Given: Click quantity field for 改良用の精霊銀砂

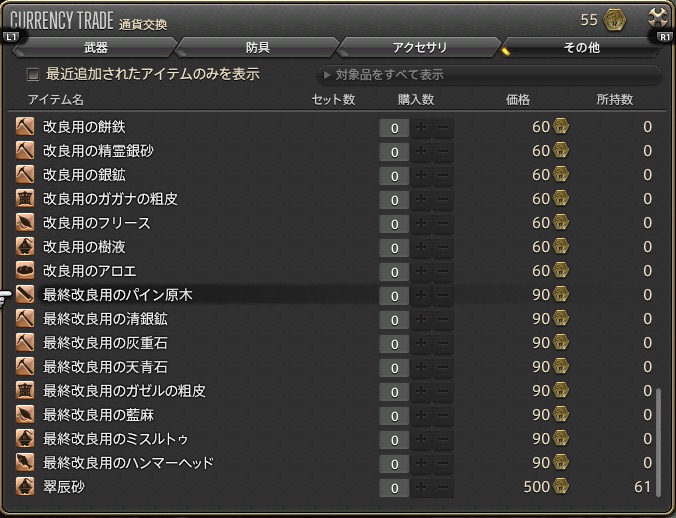Looking at the screenshot, I should tap(394, 152).
